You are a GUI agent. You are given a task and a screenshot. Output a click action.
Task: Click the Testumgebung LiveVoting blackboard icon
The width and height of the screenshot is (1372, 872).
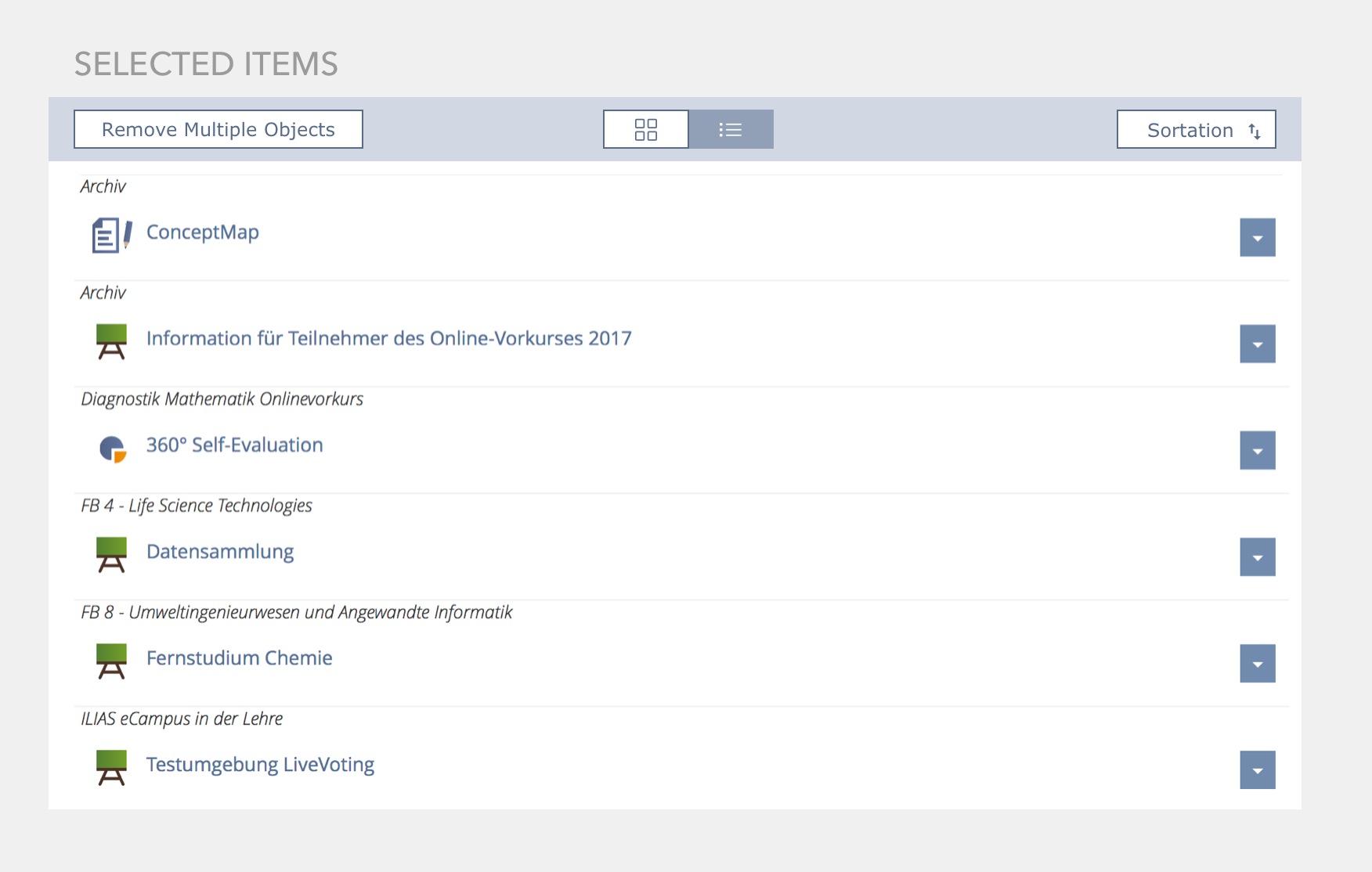tap(111, 767)
